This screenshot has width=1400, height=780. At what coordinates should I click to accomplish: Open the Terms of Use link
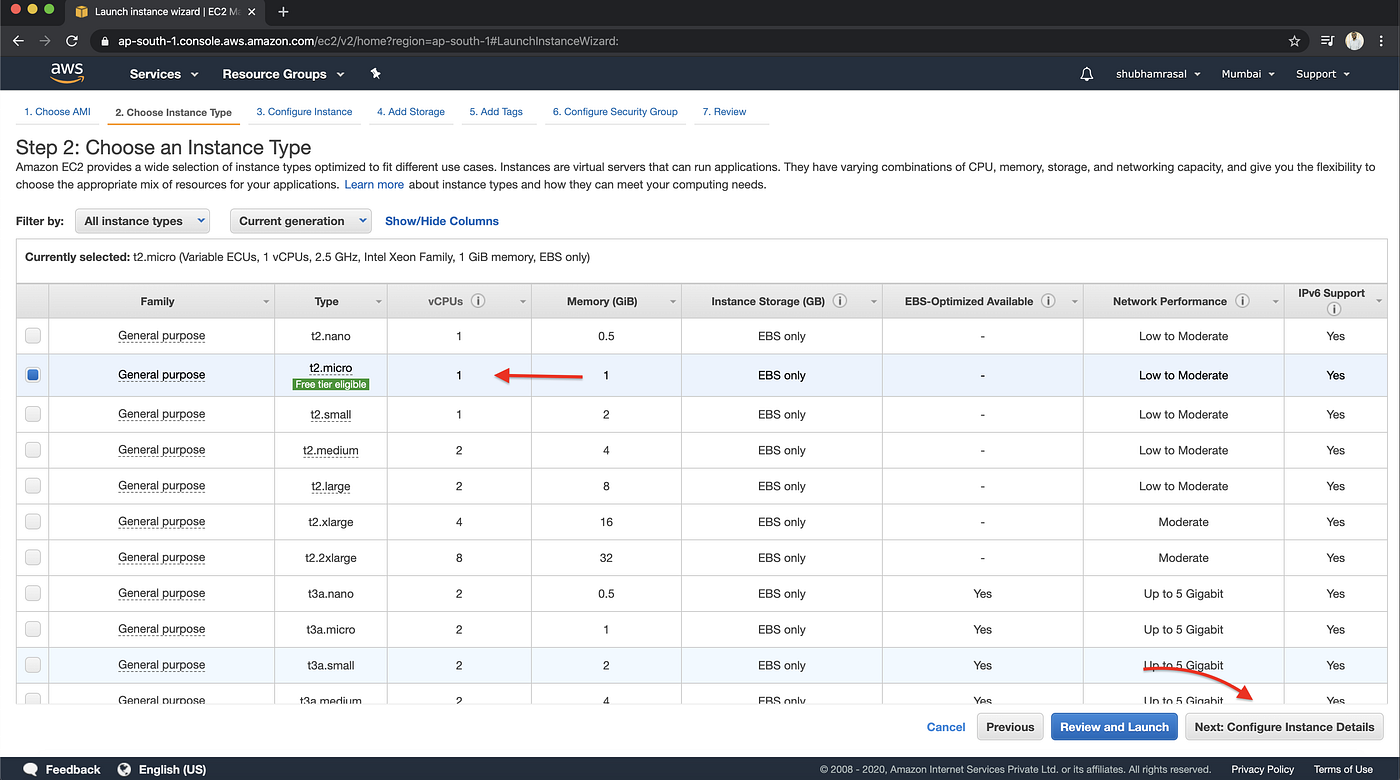point(1343,769)
